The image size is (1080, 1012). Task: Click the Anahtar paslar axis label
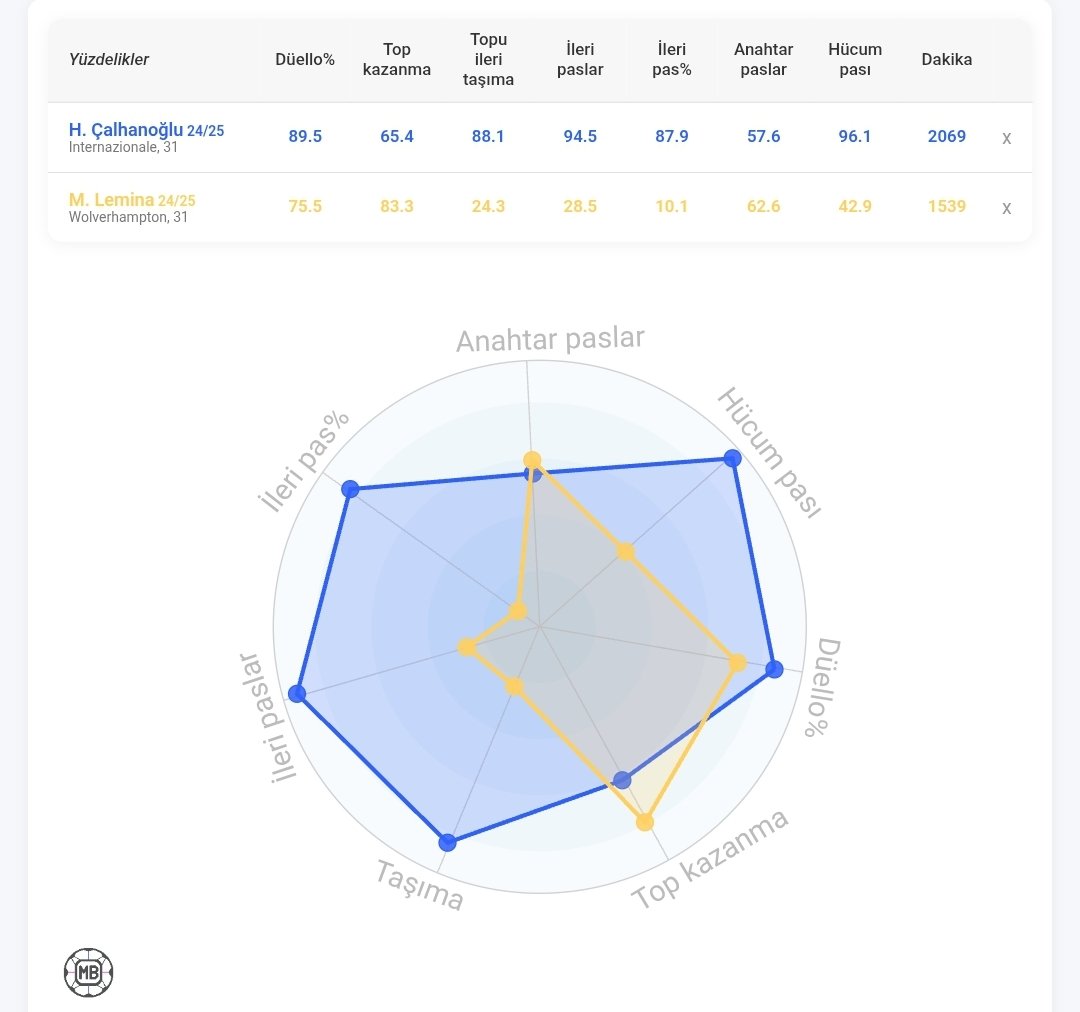coord(550,339)
